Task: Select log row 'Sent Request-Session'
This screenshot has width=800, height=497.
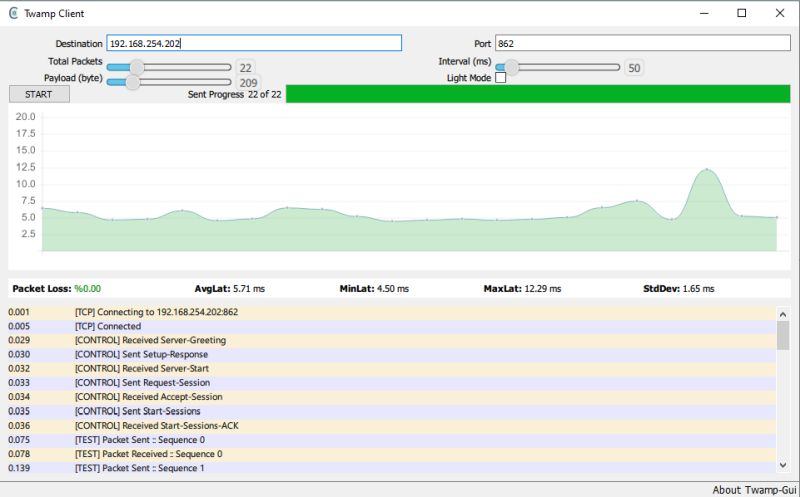Action: click(x=392, y=383)
